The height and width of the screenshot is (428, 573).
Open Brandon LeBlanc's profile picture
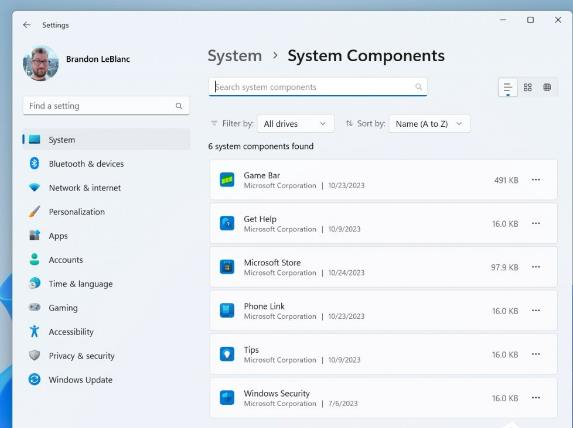tap(41, 63)
